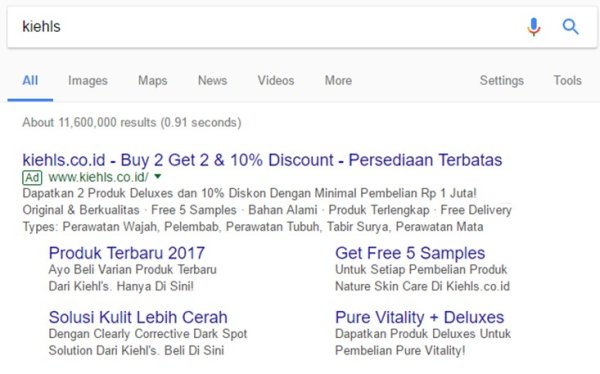Switch to the Images tab

(x=88, y=80)
